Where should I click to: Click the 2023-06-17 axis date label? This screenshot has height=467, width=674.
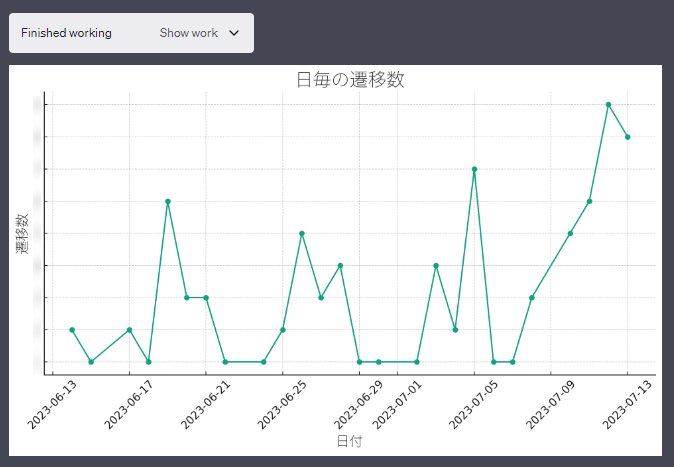point(129,405)
